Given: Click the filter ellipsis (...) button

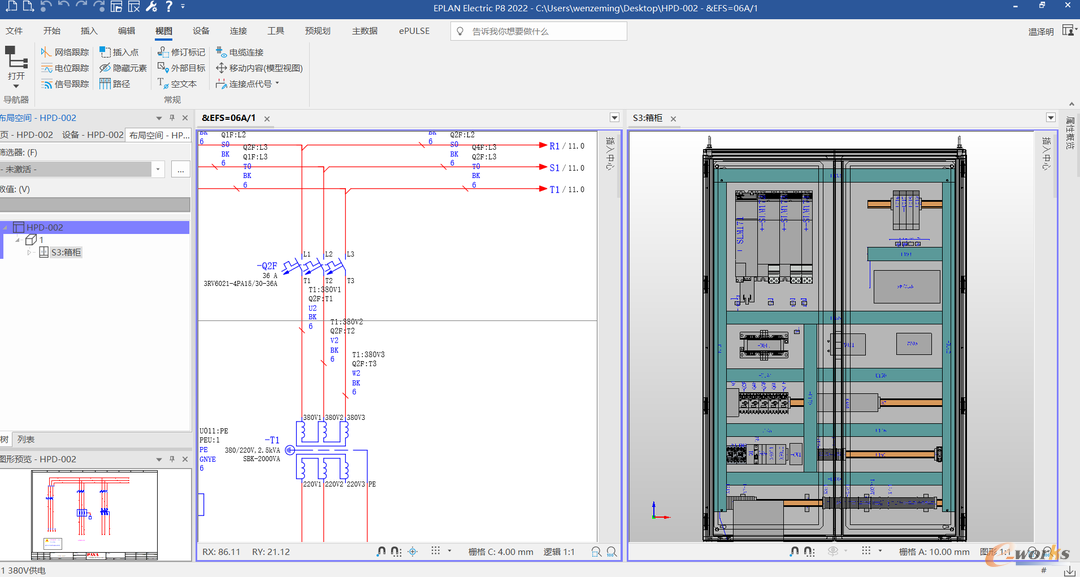Looking at the screenshot, I should click(180, 169).
